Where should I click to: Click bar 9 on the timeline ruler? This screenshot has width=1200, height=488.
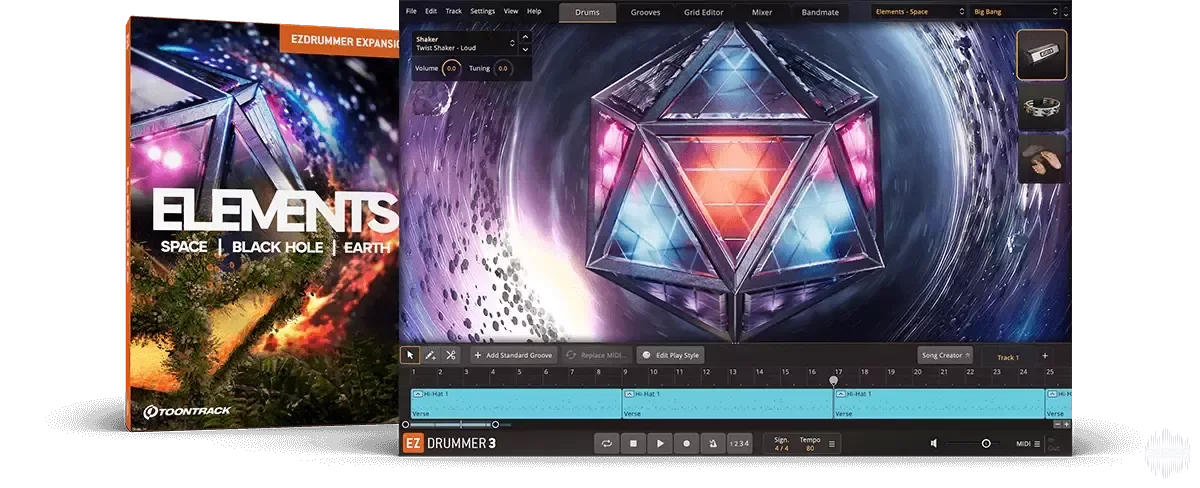pos(625,372)
